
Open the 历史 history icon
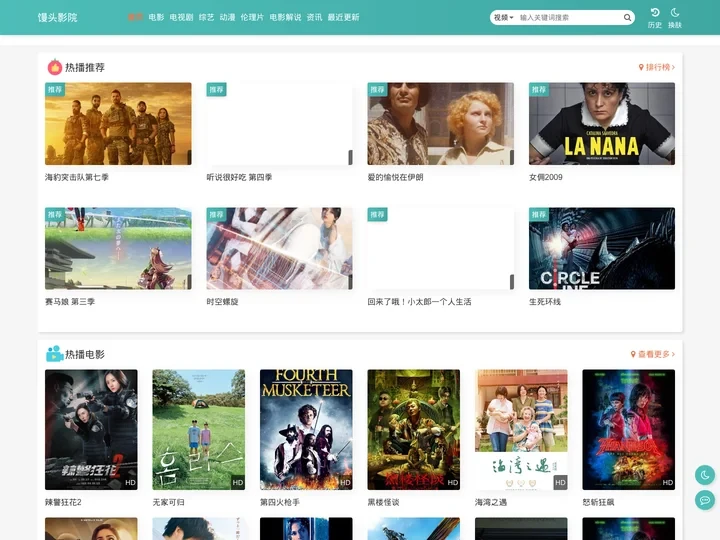click(x=655, y=18)
